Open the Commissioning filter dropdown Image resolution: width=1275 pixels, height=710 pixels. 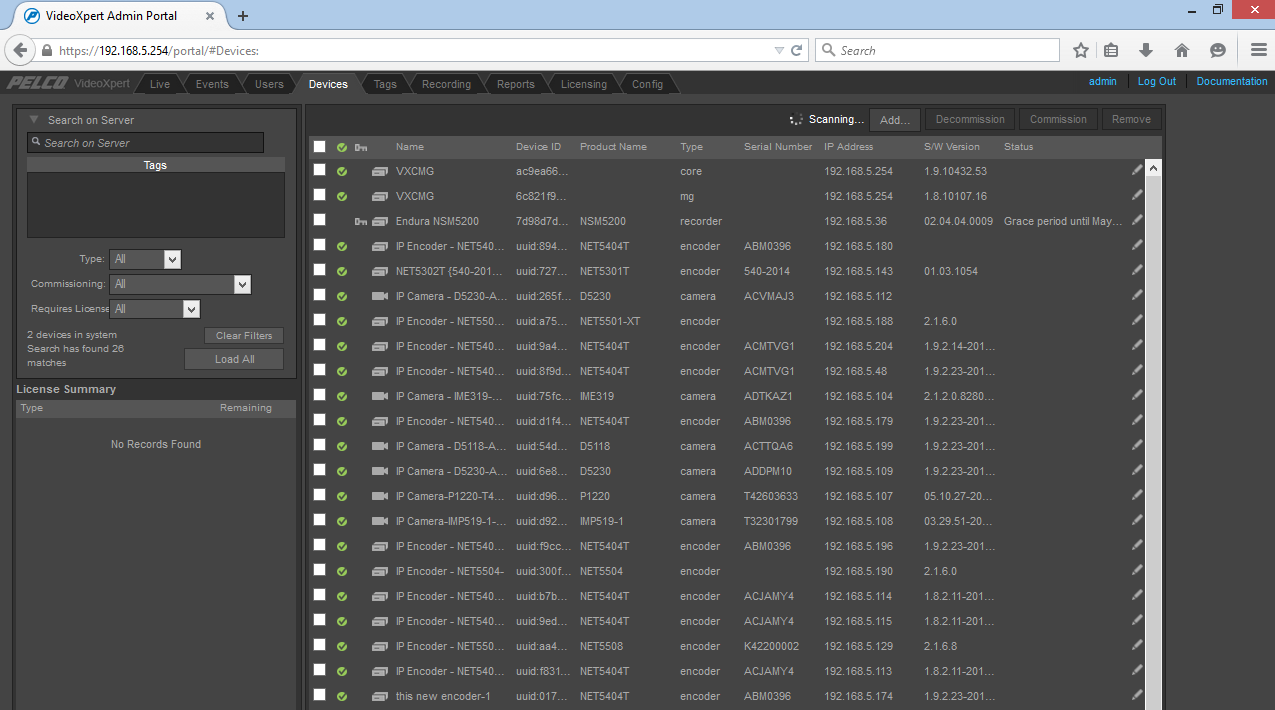pos(180,285)
